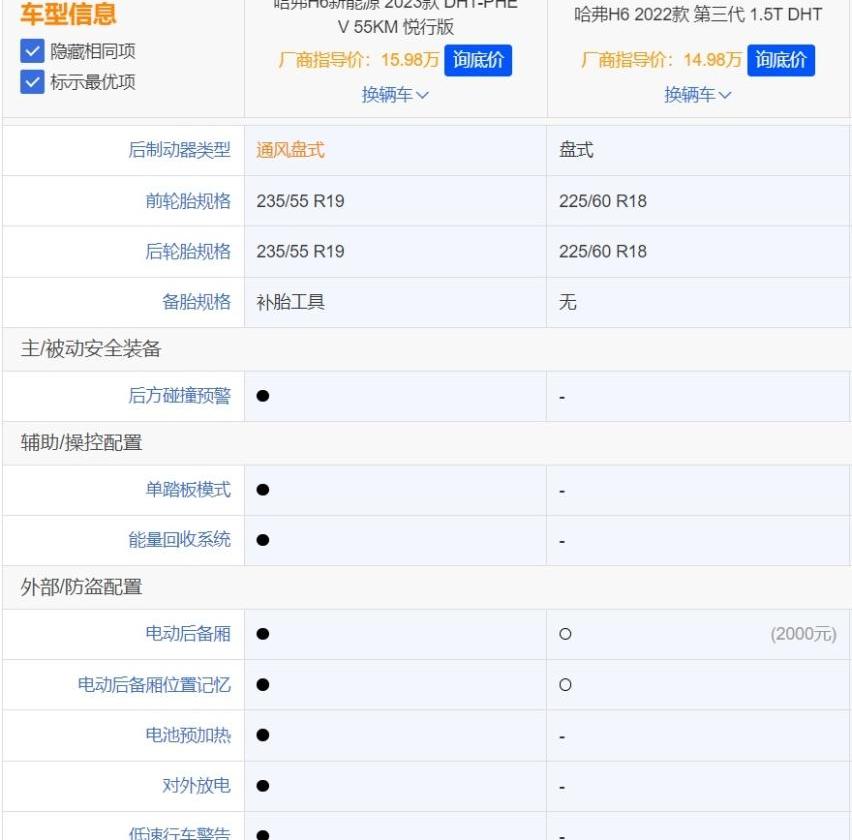Click the solid dot in the 电动后备厢位置记忆 row
The image size is (852, 840).
(263, 685)
